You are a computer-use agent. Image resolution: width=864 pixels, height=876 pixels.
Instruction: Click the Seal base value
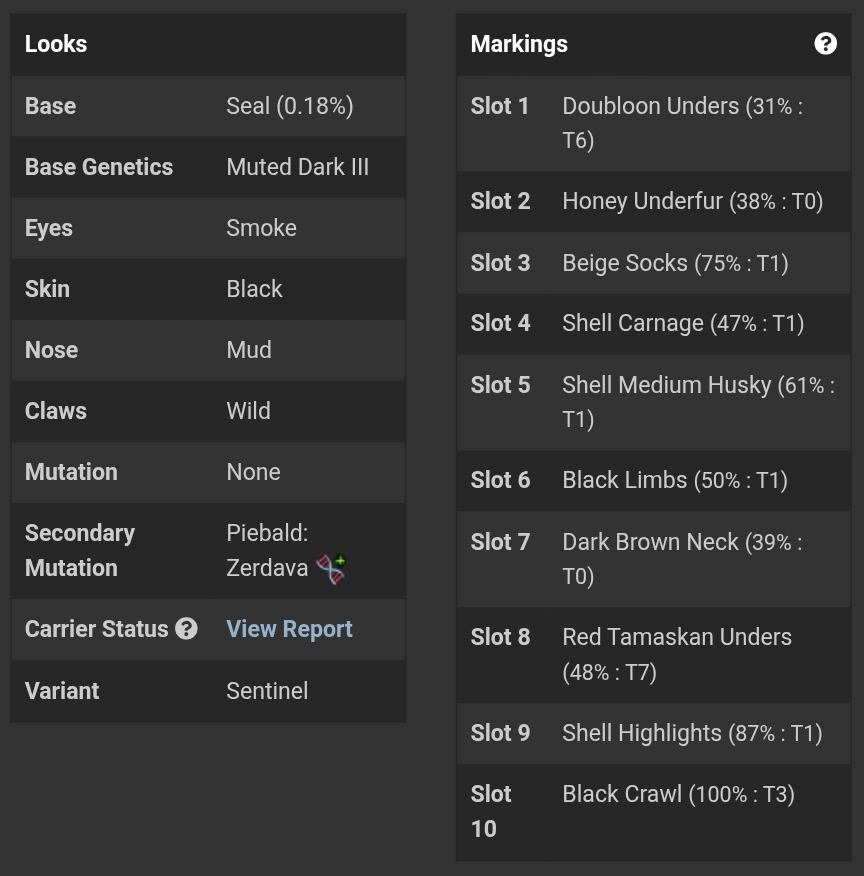[x=290, y=106]
